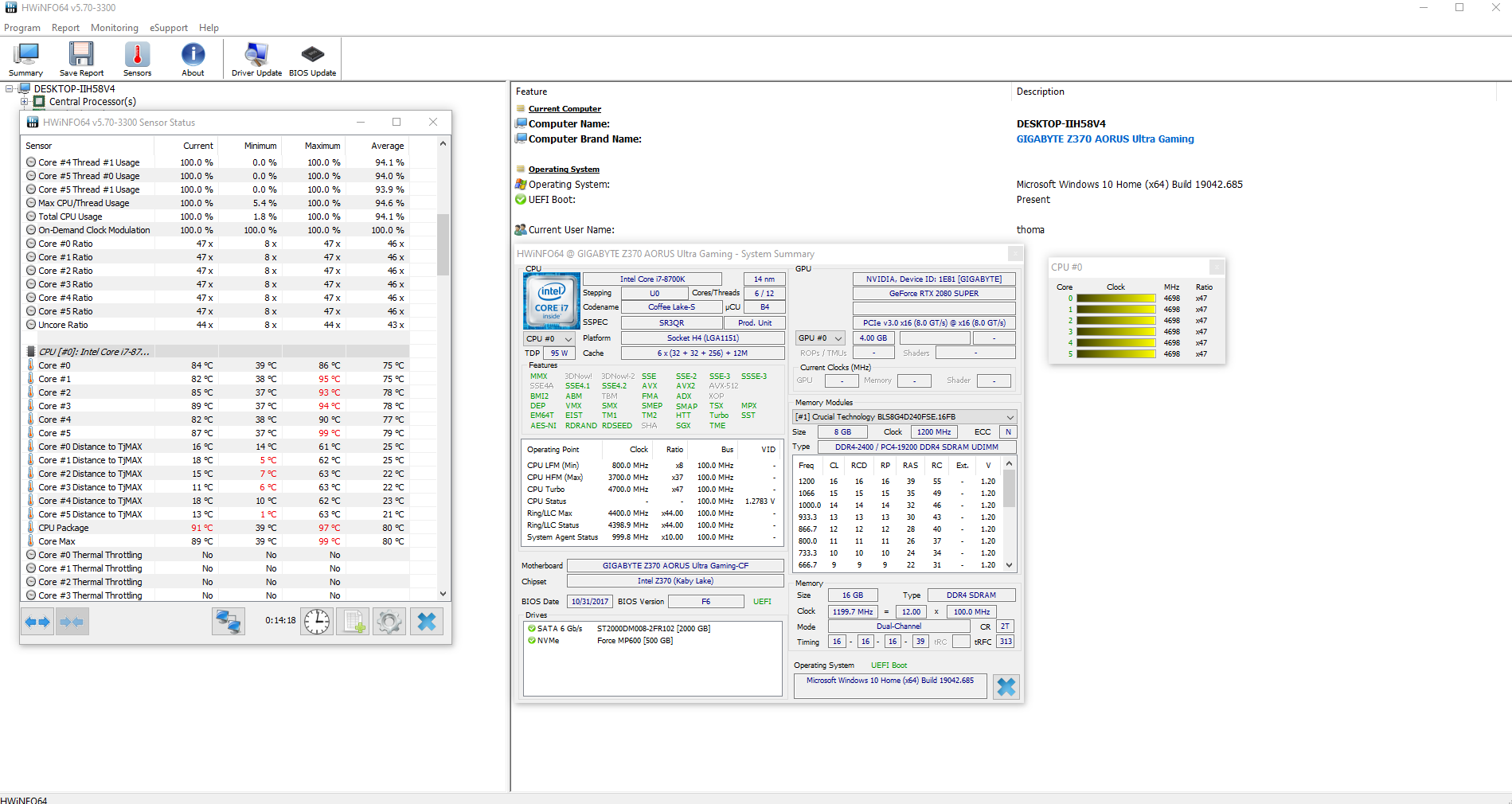Launch the BIOS Update tool
1512x804 pixels.
(312, 59)
